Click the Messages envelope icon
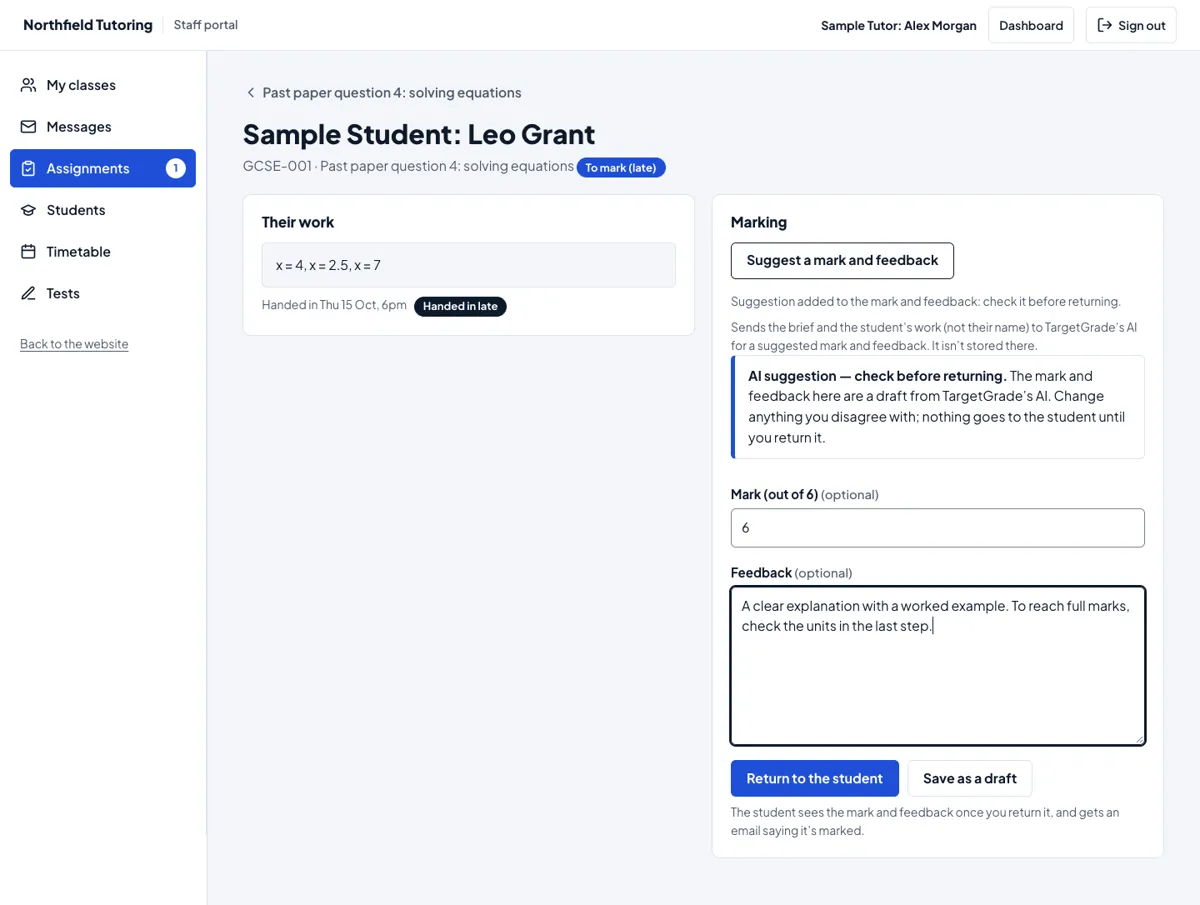The image size is (1200, 905). 28,127
